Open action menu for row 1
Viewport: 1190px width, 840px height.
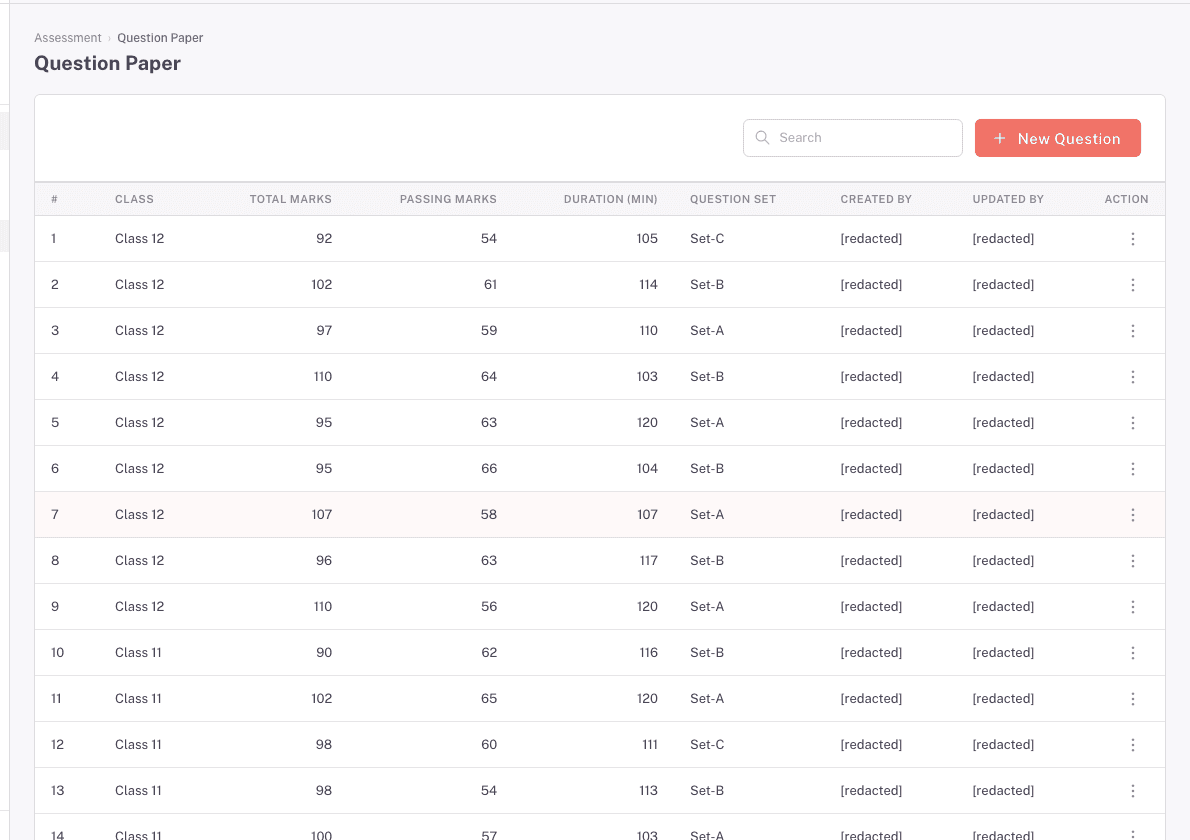click(1132, 239)
